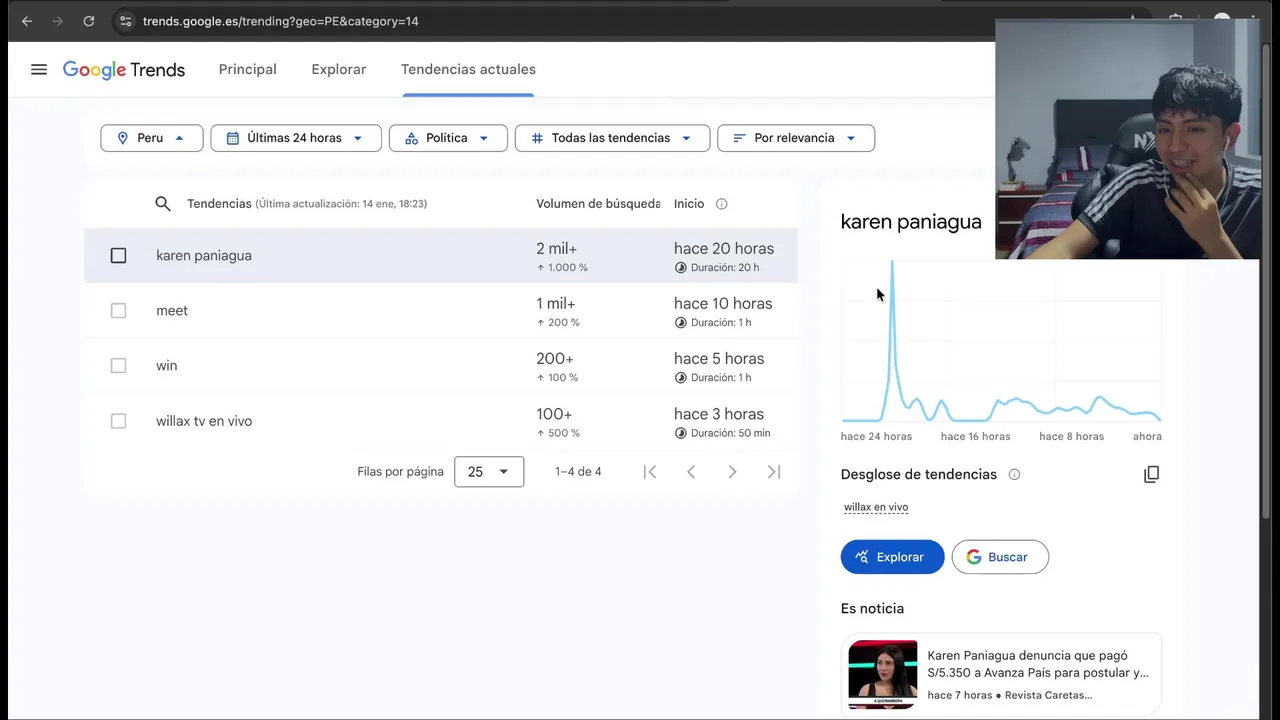The width and height of the screenshot is (1280, 720).
Task: Click the calendar icon in Últimas 24 horas filter
Action: [233, 138]
